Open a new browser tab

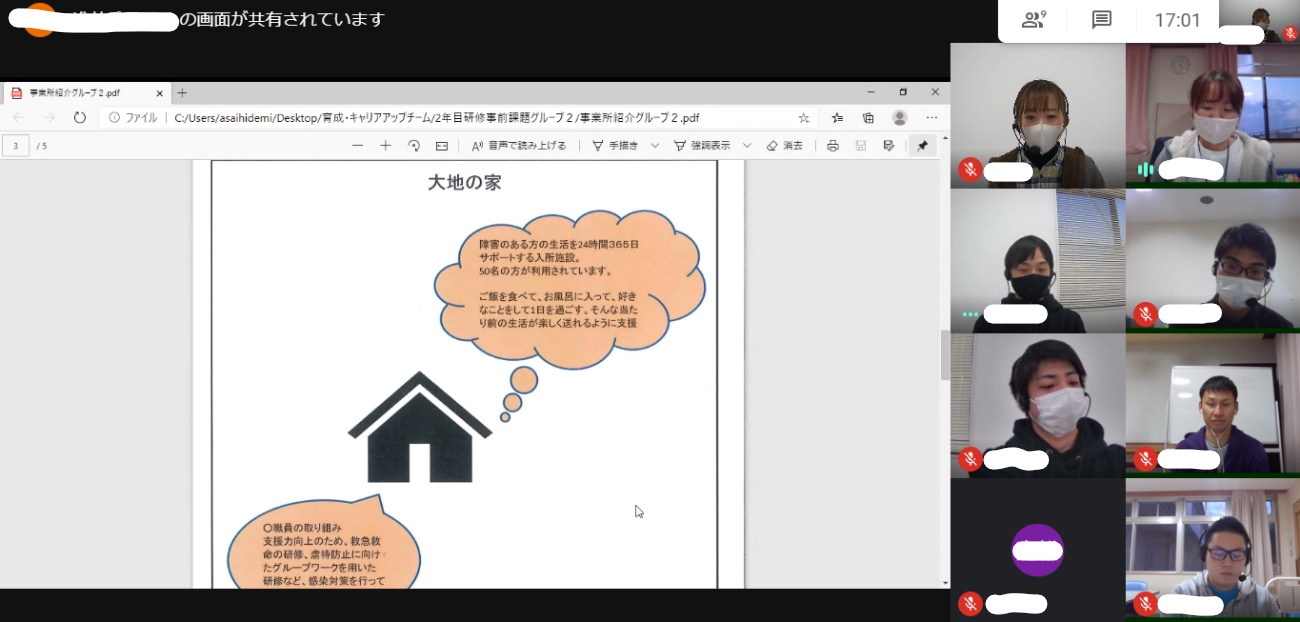point(182,93)
